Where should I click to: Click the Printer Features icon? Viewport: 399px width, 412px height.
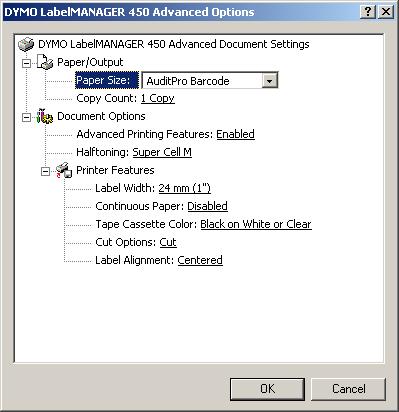pos(64,170)
